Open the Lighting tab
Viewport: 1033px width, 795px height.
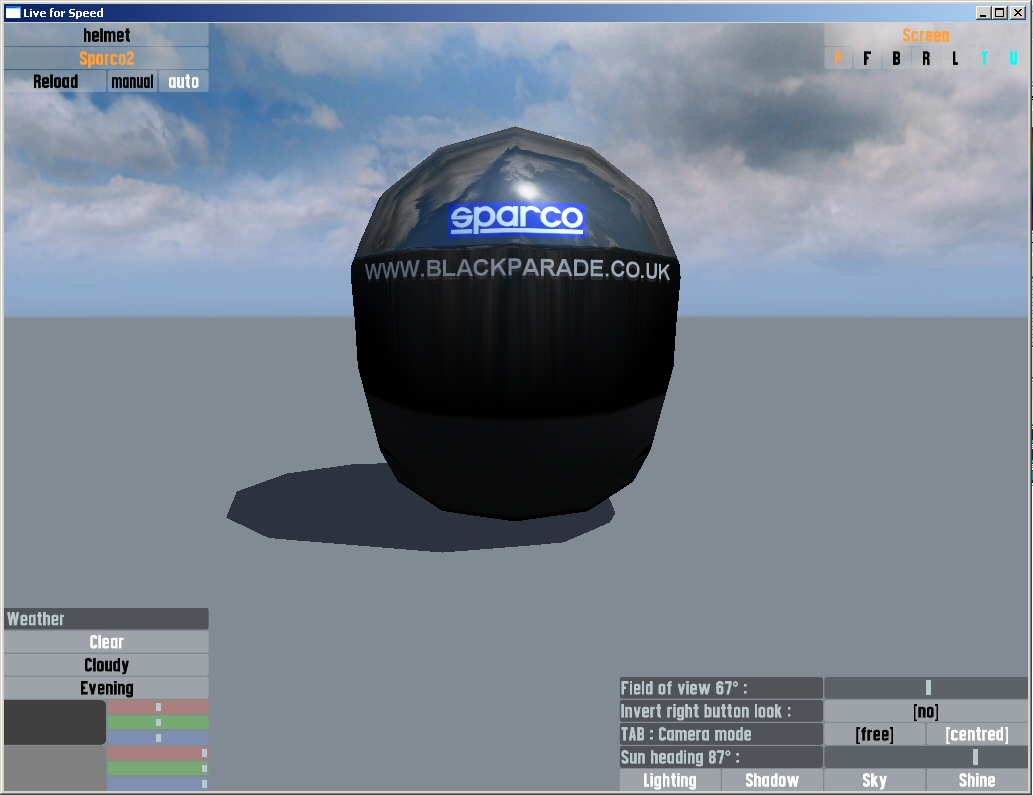(670, 780)
